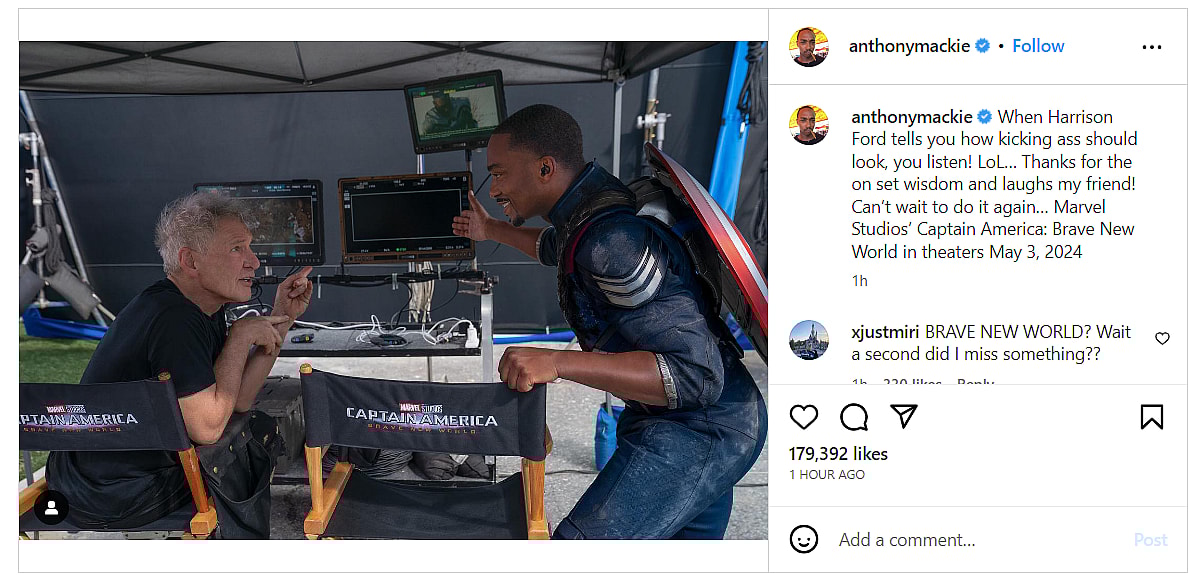This screenshot has width=1196, height=580.
Task: Click the xjustmiri commenter username
Action: pyautogui.click(x=886, y=332)
